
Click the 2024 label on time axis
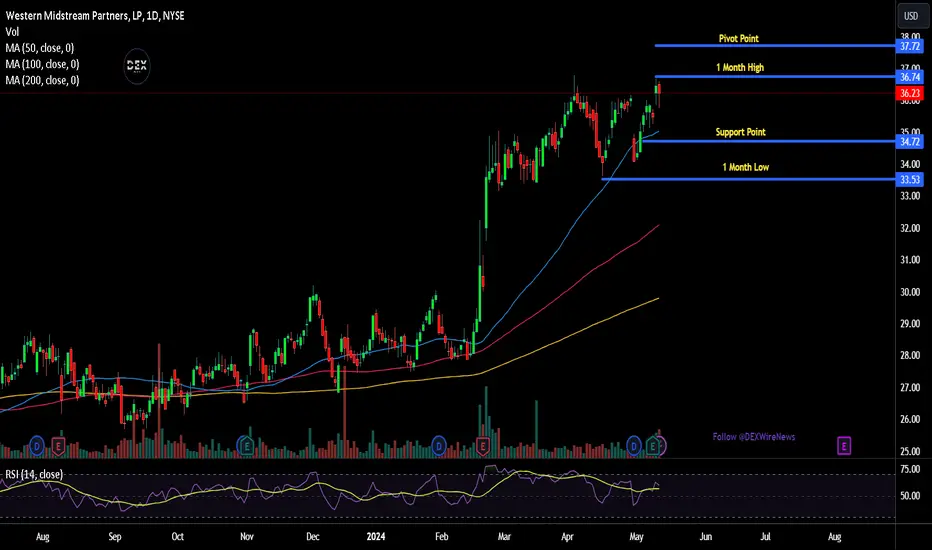click(x=376, y=537)
